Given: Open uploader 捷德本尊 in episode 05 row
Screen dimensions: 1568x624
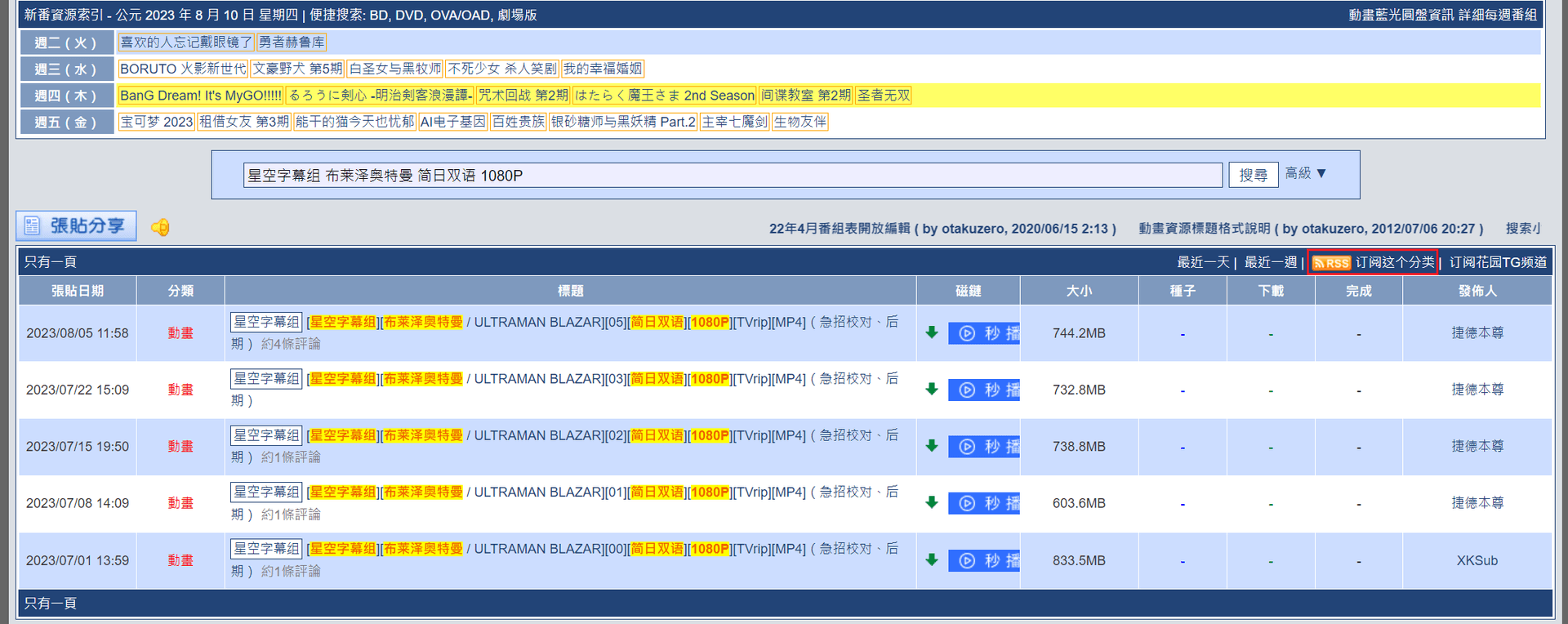Looking at the screenshot, I should click(1477, 333).
